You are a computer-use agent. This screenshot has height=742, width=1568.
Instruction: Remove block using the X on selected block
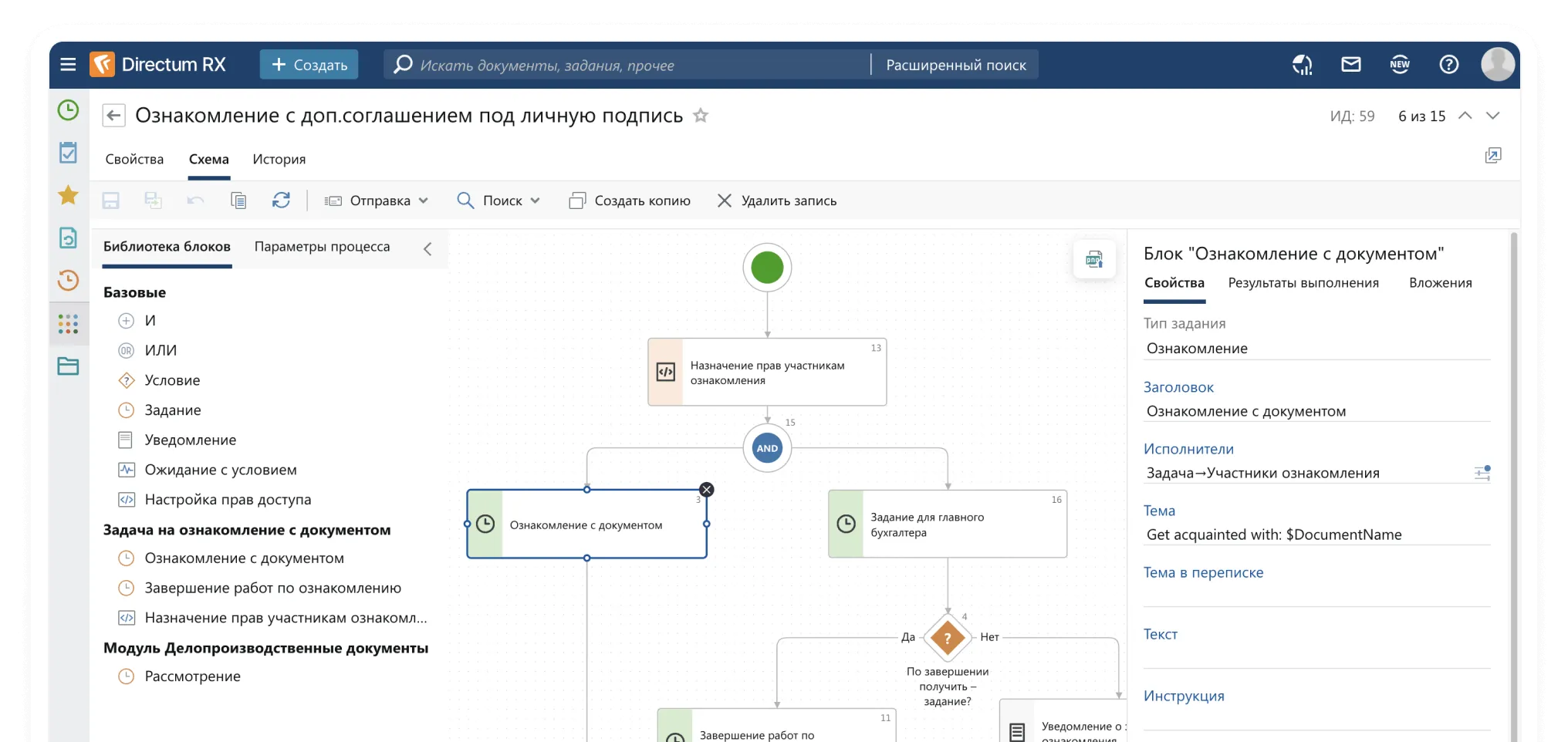click(706, 490)
